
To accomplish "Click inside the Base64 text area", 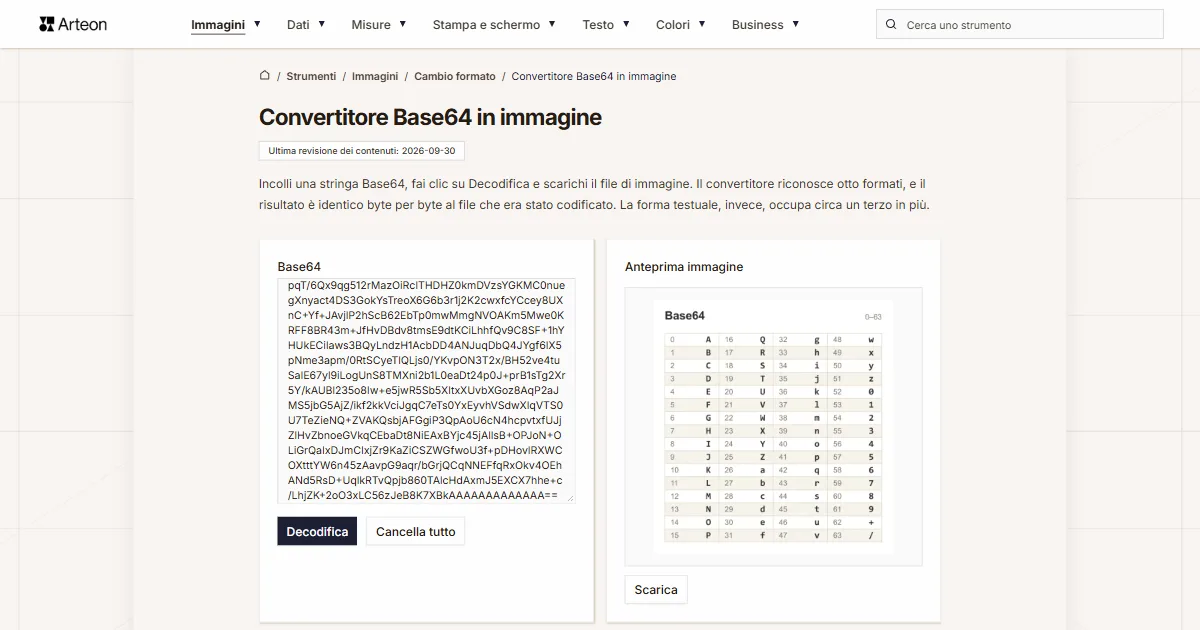I will (x=426, y=390).
